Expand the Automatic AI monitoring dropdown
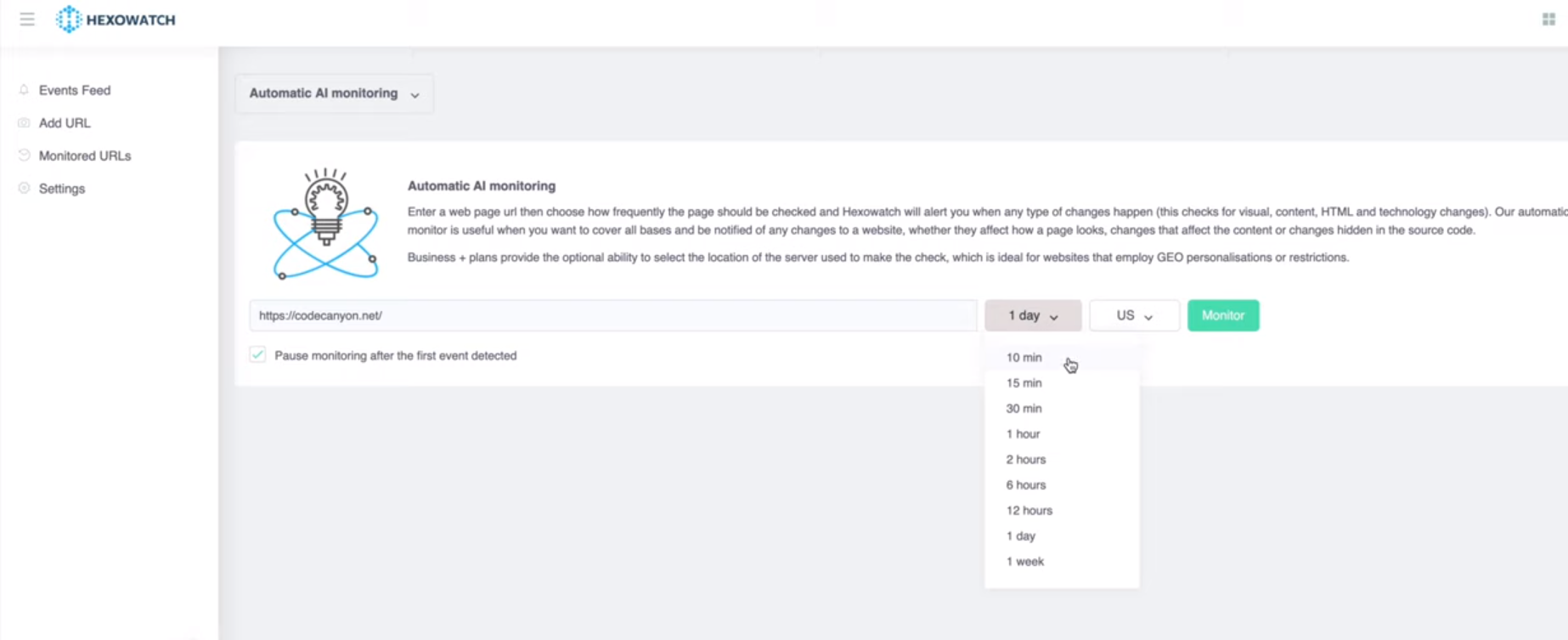This screenshot has height=640, width=1568. coord(334,93)
